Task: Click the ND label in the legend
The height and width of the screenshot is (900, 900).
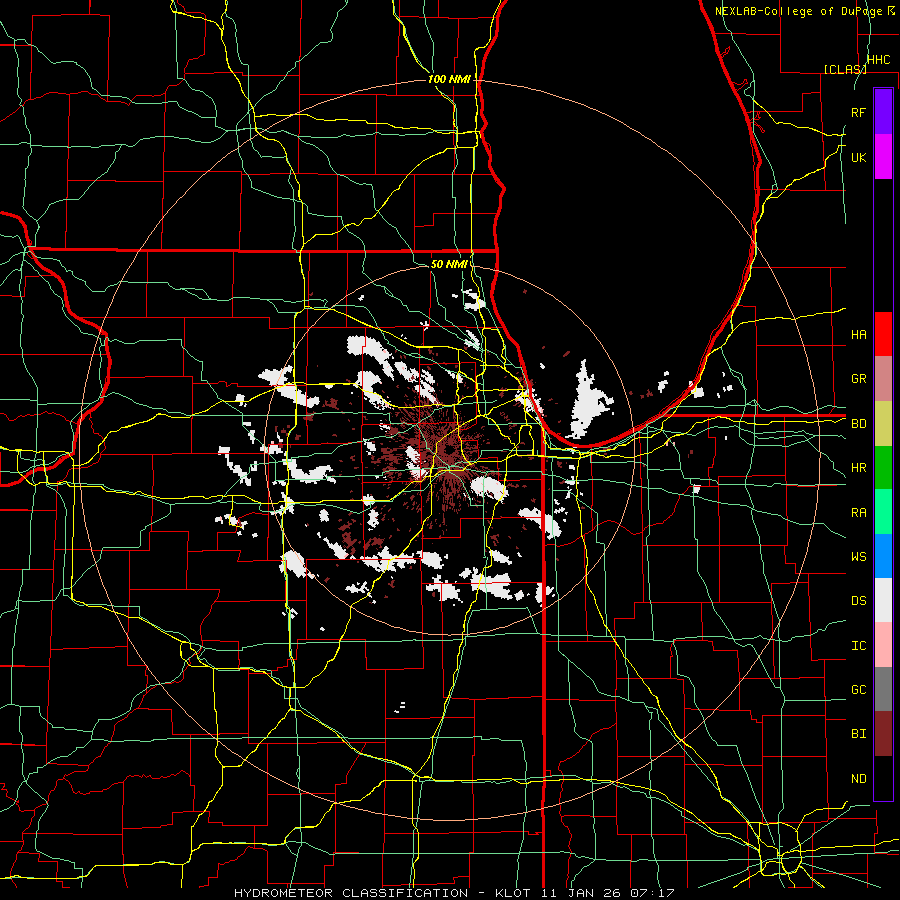Action: click(x=858, y=779)
